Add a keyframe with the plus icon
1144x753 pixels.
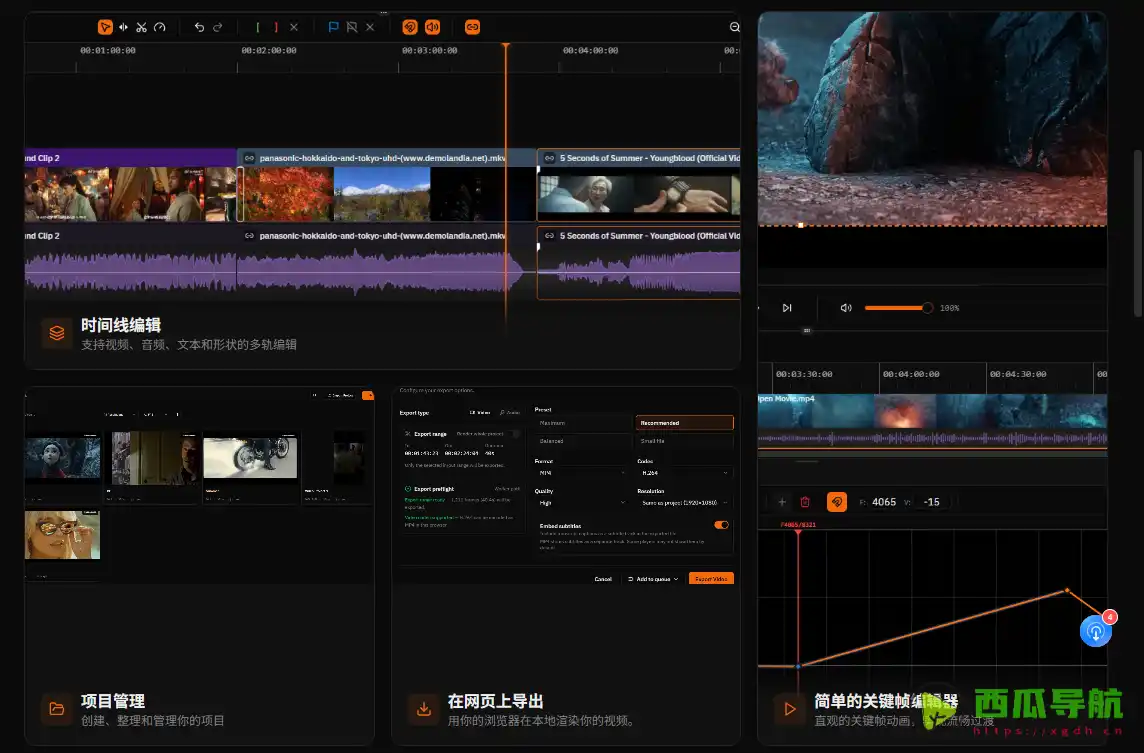pyautogui.click(x=782, y=502)
